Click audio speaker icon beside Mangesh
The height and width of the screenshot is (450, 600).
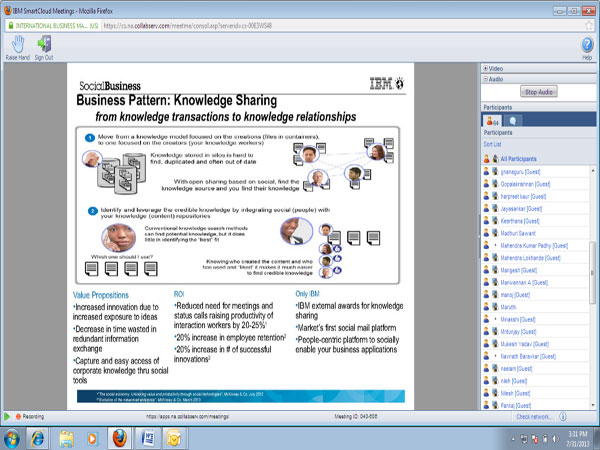[x=495, y=270]
